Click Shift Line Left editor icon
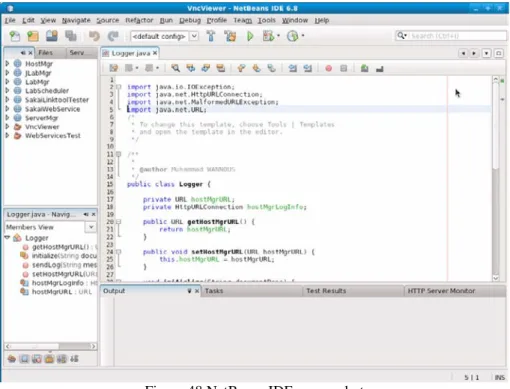The image size is (510, 389). click(293, 68)
